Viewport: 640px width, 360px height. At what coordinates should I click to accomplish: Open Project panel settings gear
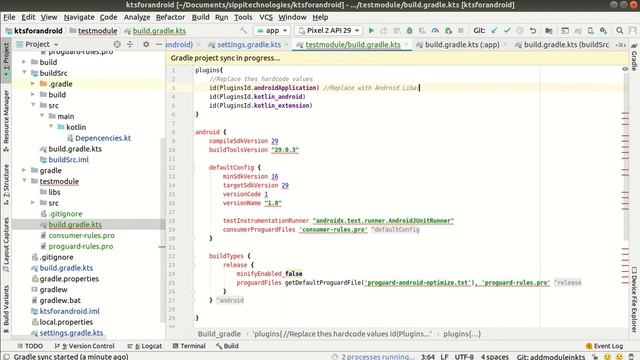click(146, 44)
